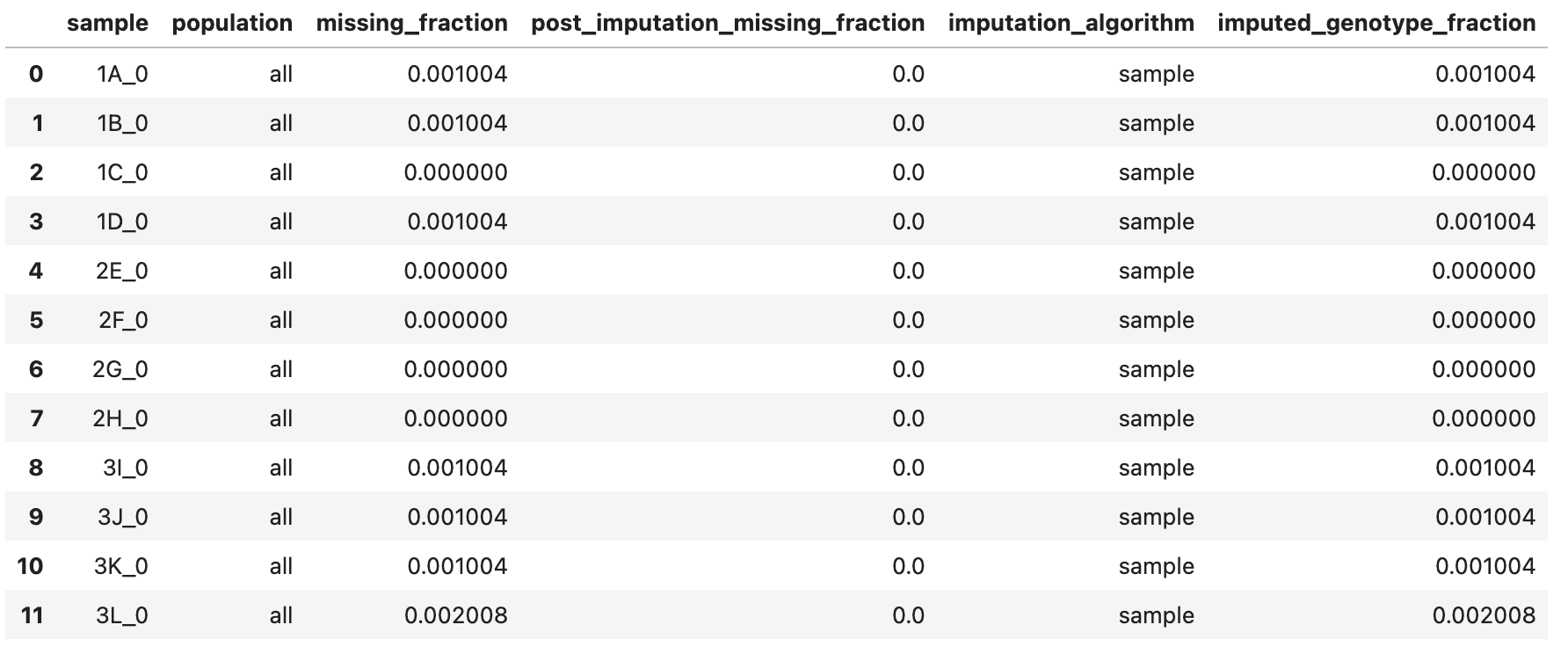This screenshot has width=1568, height=654.
Task: Select the missing_fraction column header
Action: [x=411, y=24]
